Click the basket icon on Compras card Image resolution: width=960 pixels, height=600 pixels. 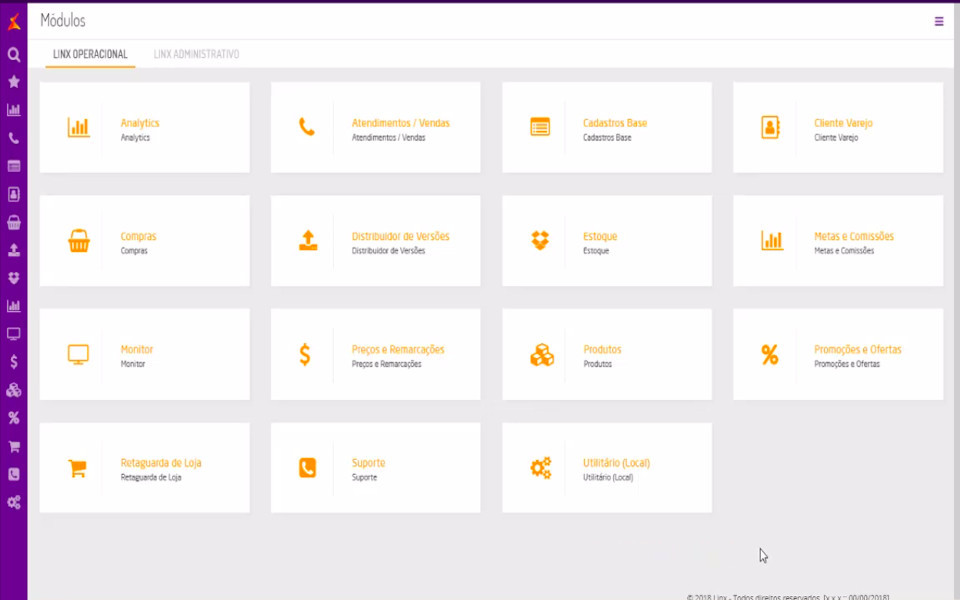(x=79, y=241)
